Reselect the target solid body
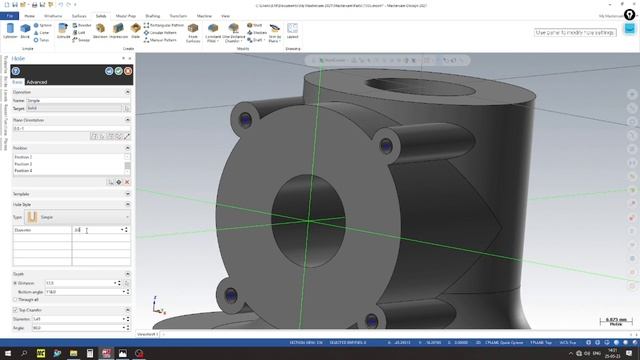This screenshot has height=360, width=640. coord(127,108)
